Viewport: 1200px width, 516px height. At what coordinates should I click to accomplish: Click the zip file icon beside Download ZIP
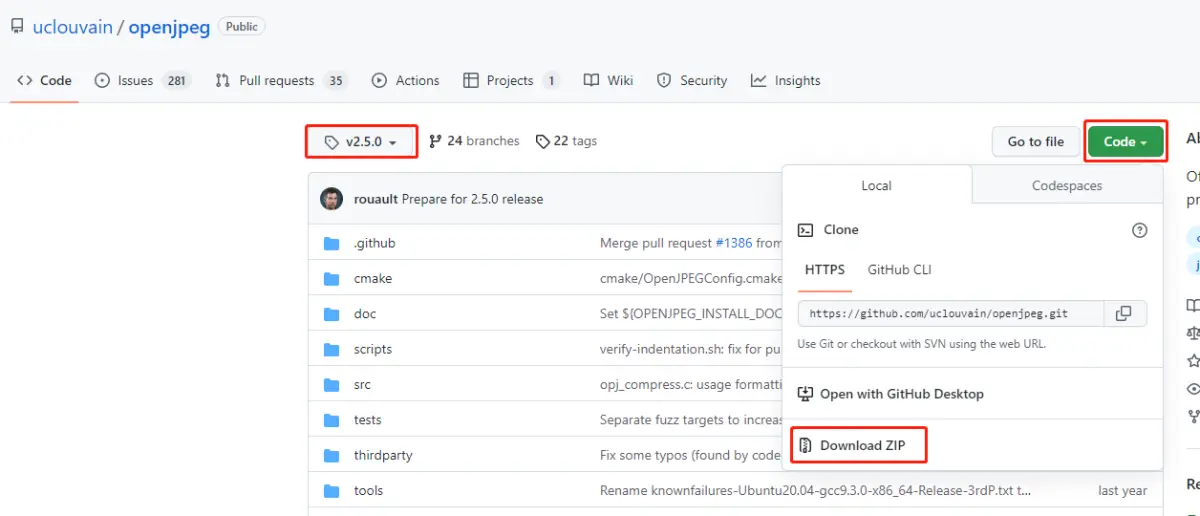[x=805, y=445]
